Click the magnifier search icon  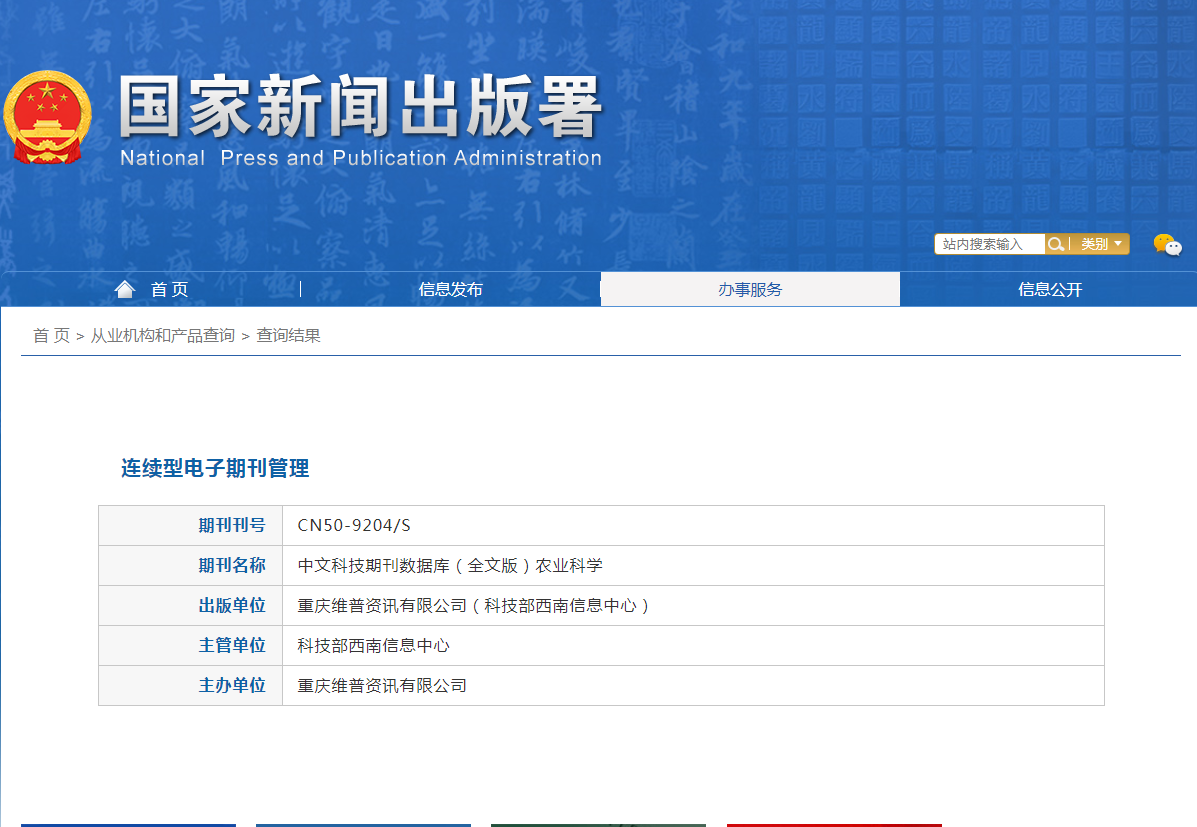1055,244
